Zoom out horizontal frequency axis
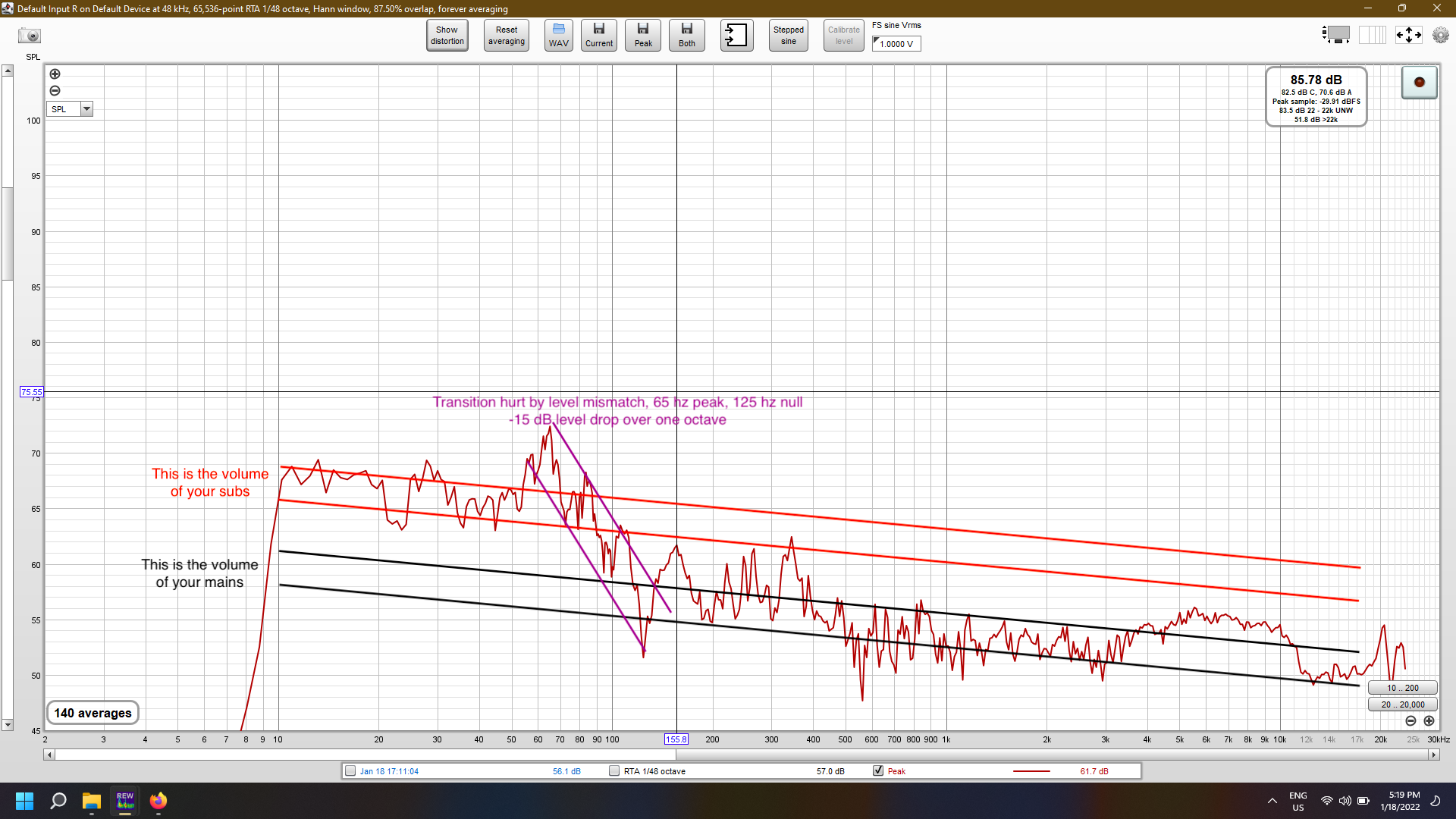 pos(1410,721)
